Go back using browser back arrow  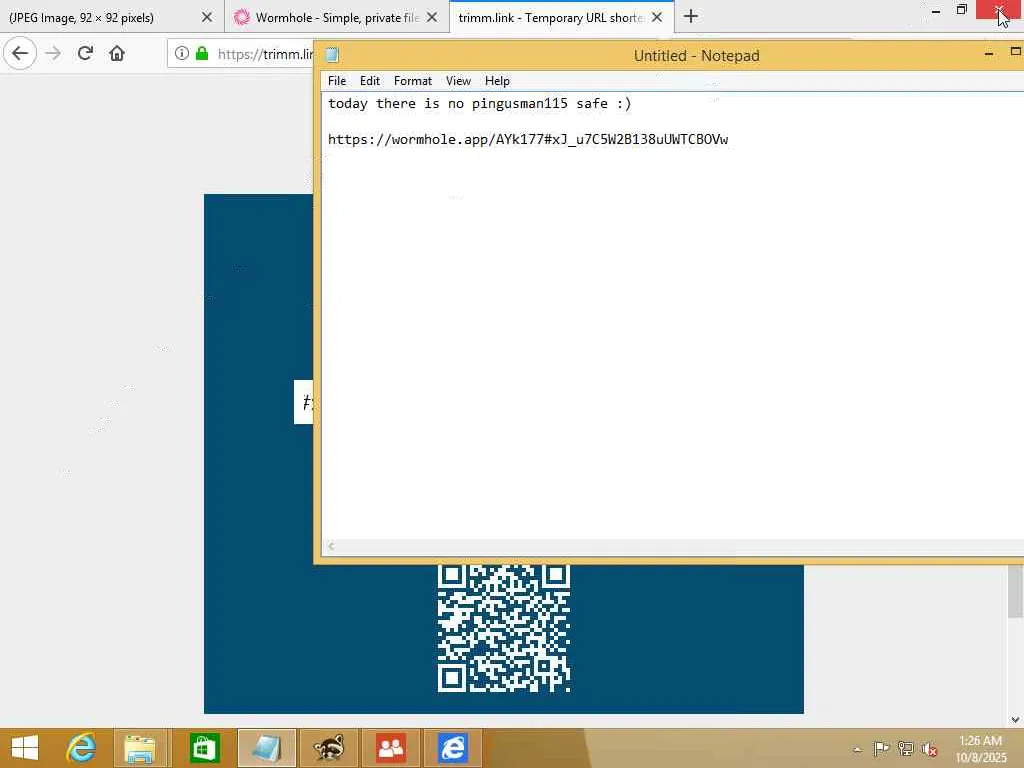20,53
